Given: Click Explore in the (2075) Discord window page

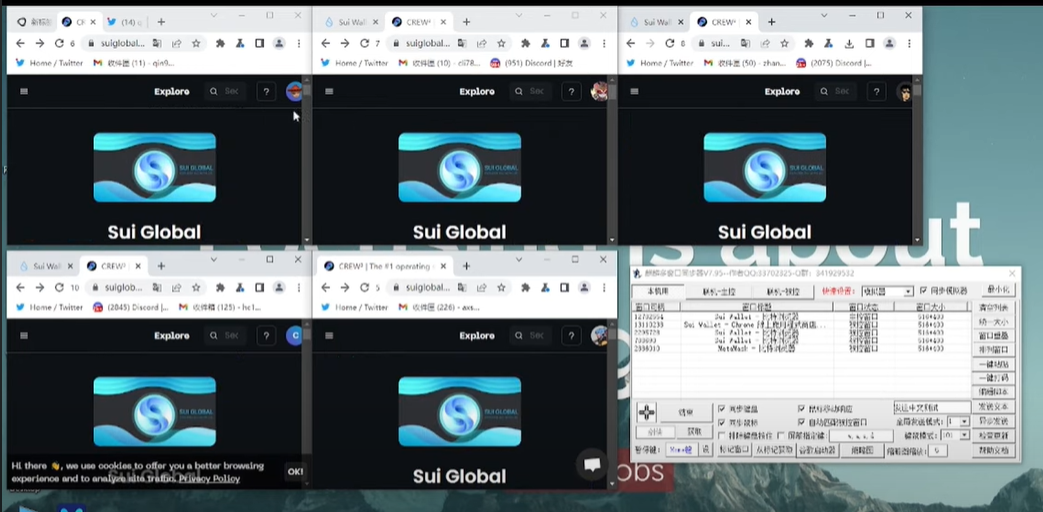Looking at the screenshot, I should click(x=782, y=92).
